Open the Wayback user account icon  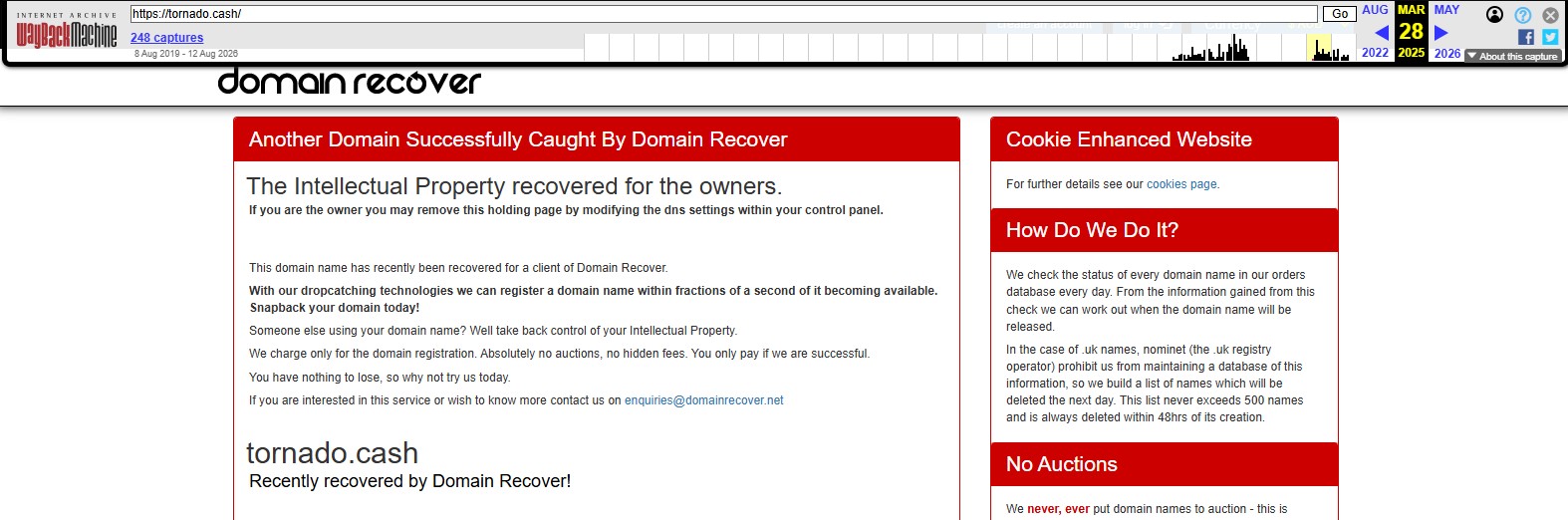coord(1494,14)
